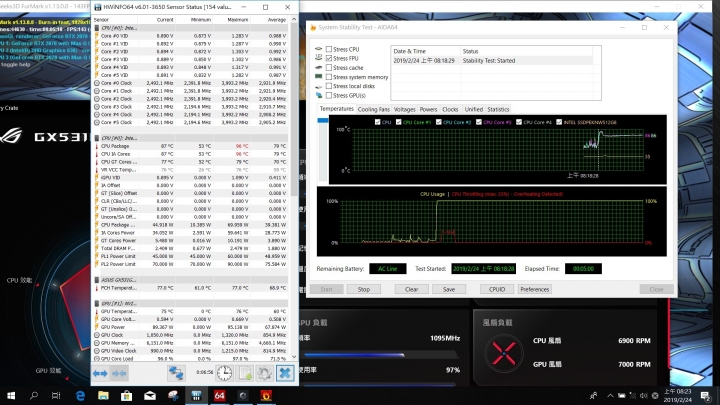The width and height of the screenshot is (720, 405).
Task: Collapse second CPU [#0] temperatures group header
Action: coord(191,138)
